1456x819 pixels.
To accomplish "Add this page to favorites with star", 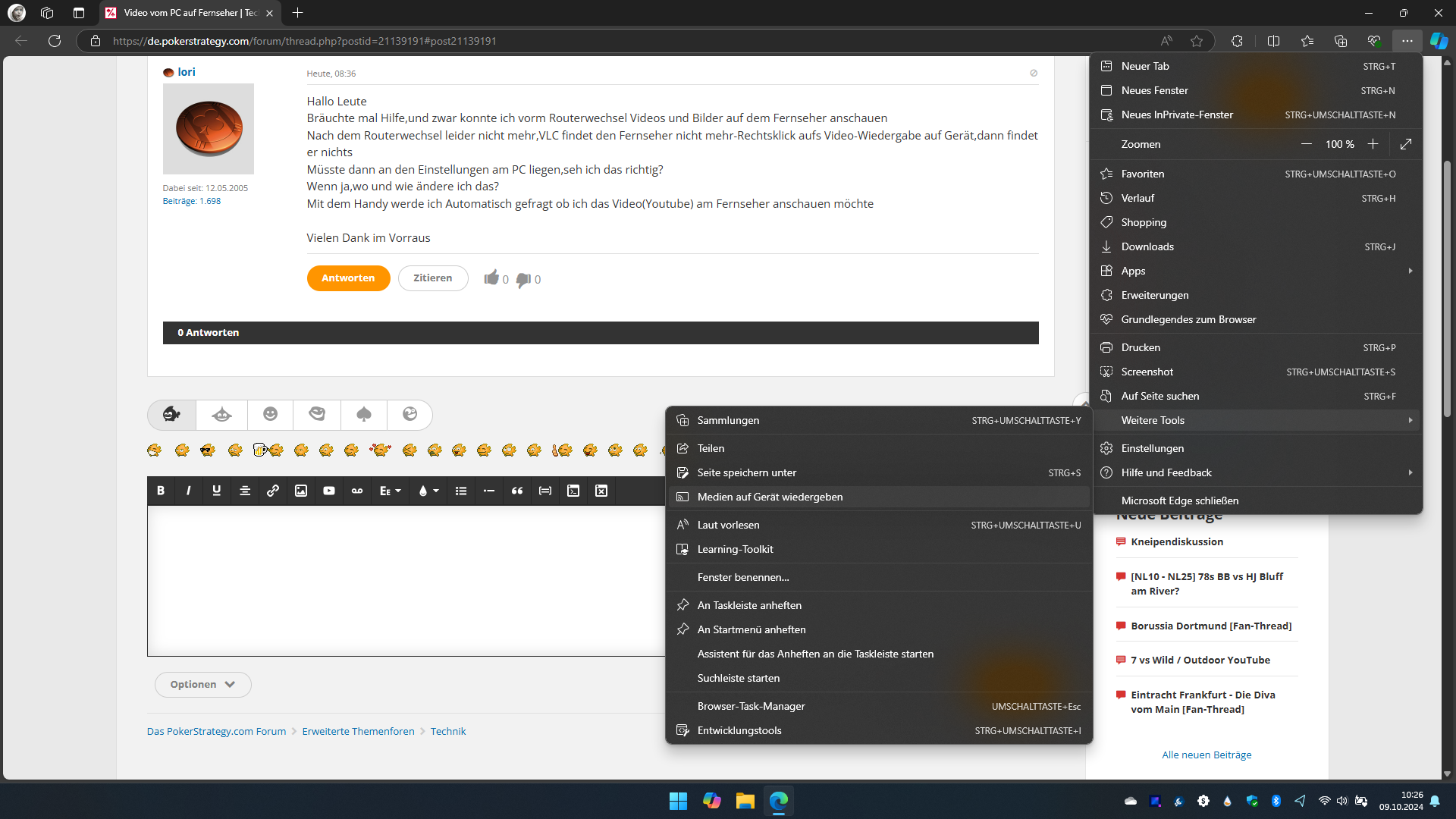I will coord(1197,41).
